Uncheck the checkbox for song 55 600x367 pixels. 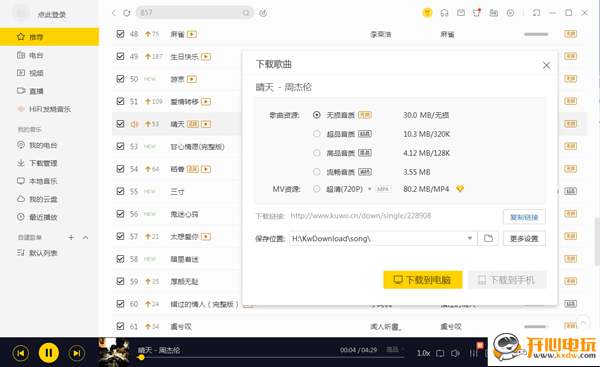120,191
